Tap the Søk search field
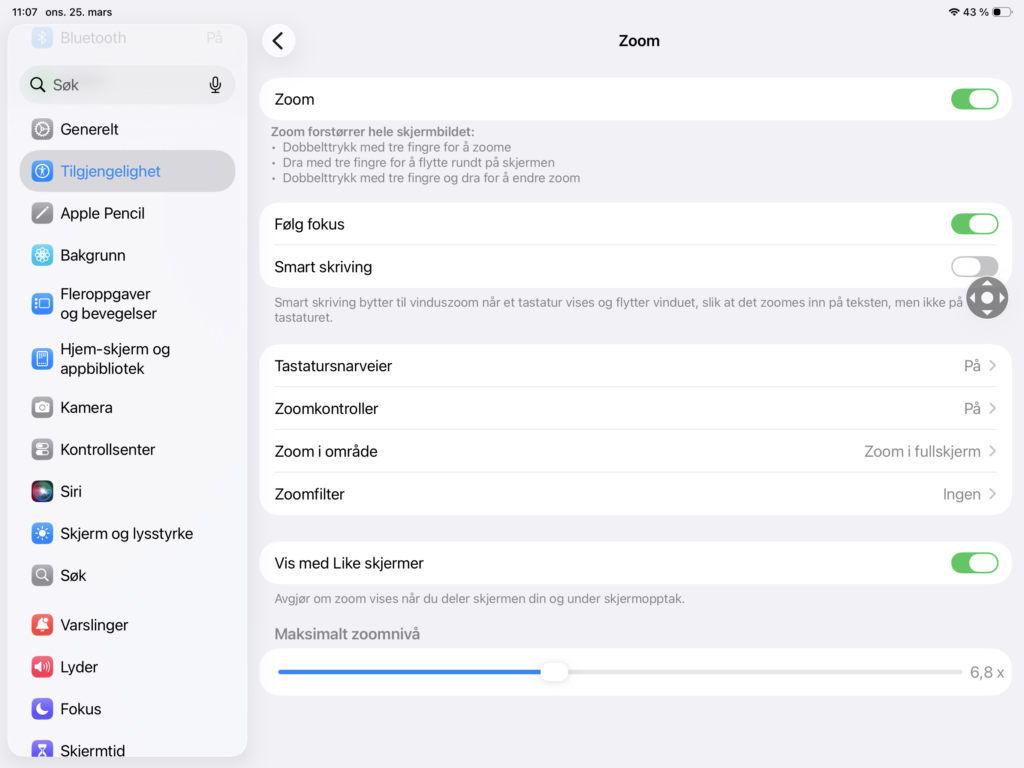1024x768 pixels. pos(127,85)
